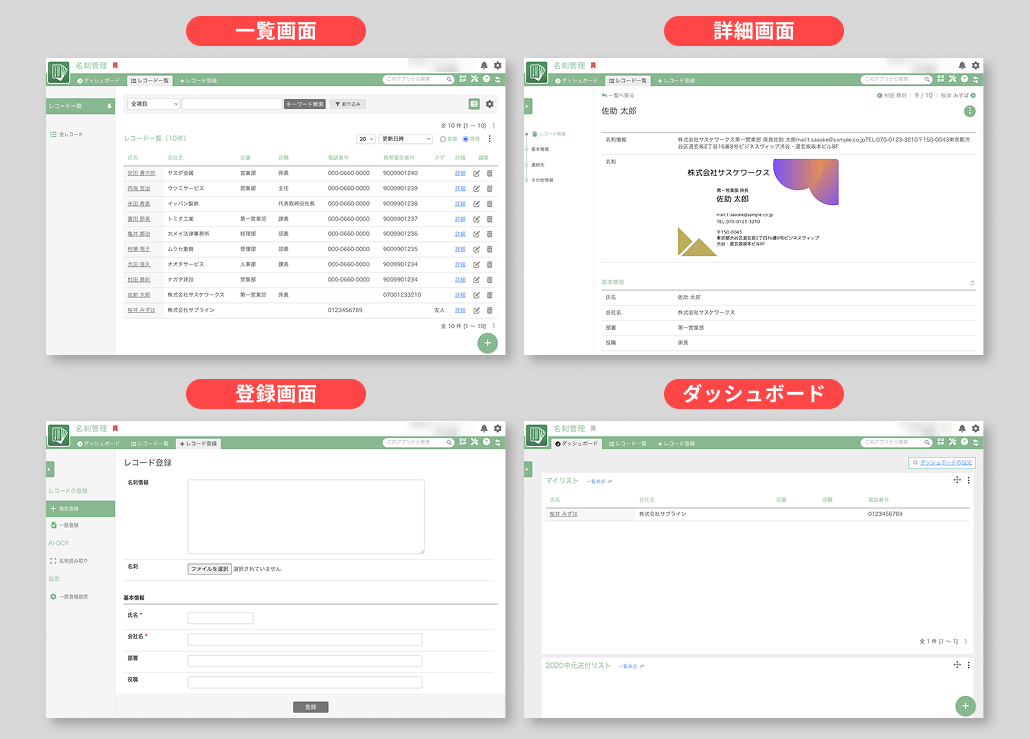Open the 更新日時 sort dropdown
Image resolution: width=1030 pixels, height=739 pixels.
coord(406,139)
